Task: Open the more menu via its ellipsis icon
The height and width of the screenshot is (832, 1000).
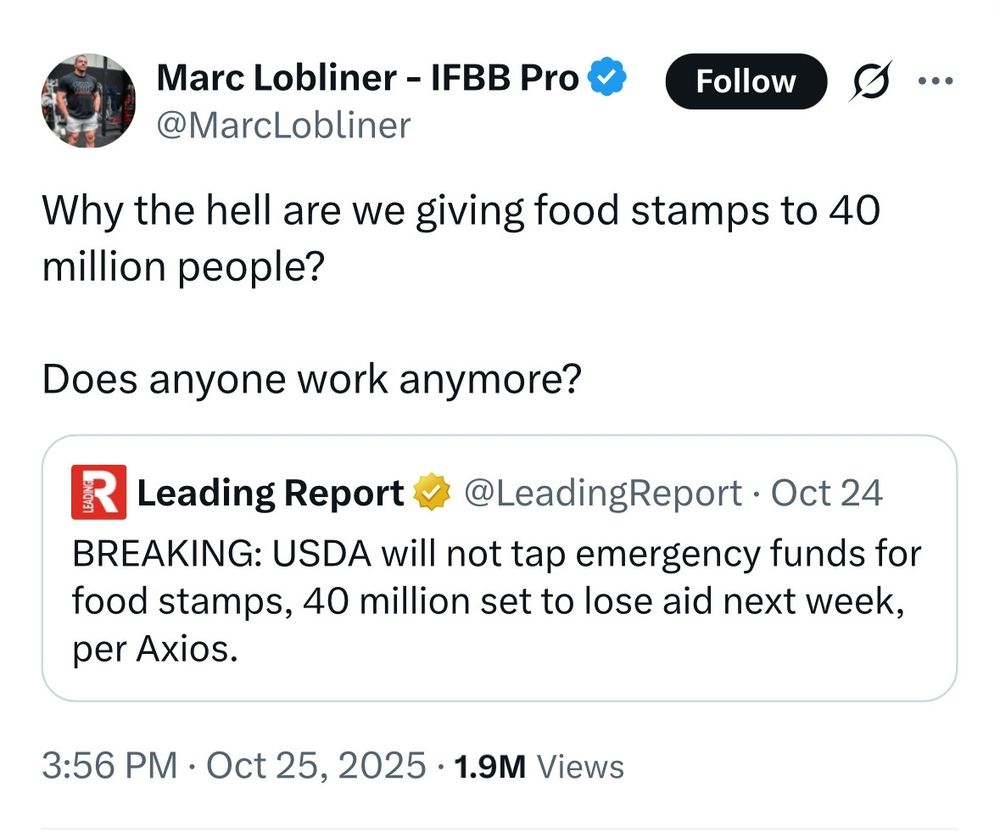Action: pyautogui.click(x=937, y=82)
